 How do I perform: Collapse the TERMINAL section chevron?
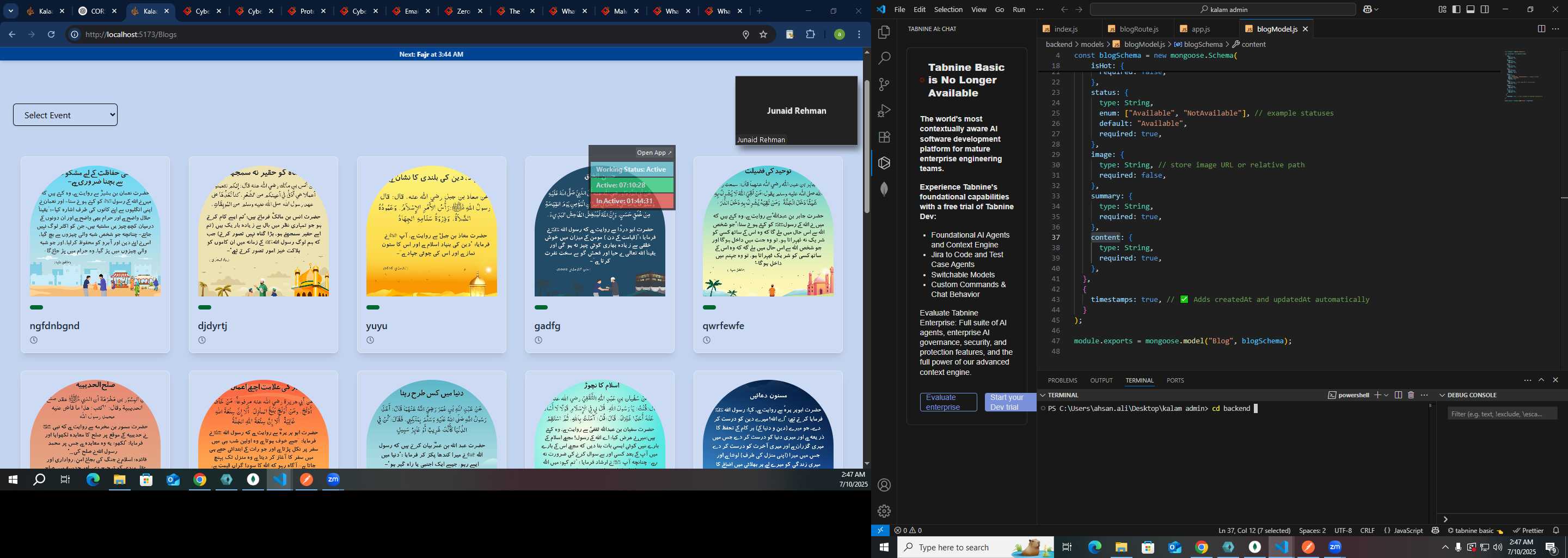click(1043, 396)
